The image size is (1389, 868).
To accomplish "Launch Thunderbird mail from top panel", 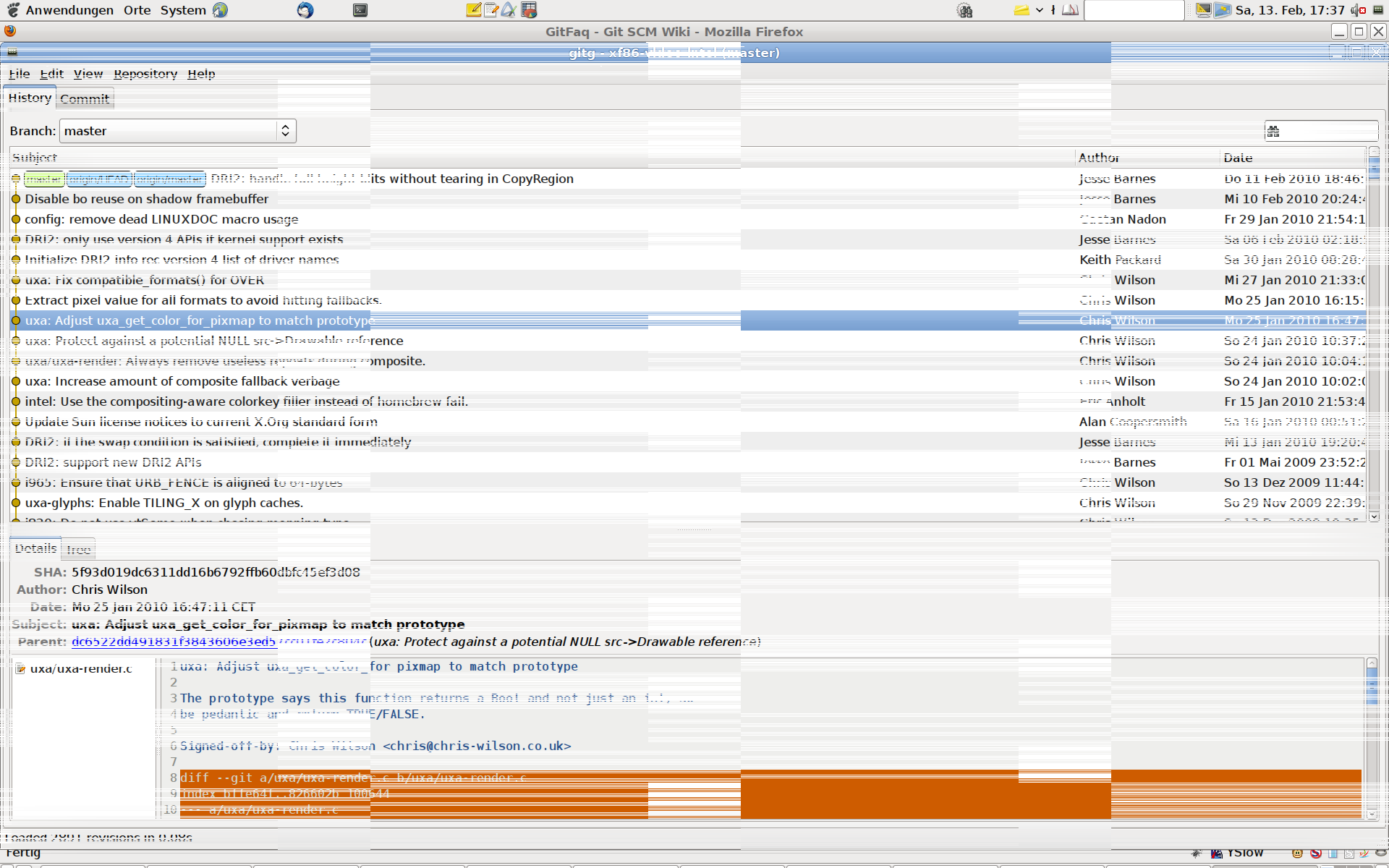I will coord(305,10).
